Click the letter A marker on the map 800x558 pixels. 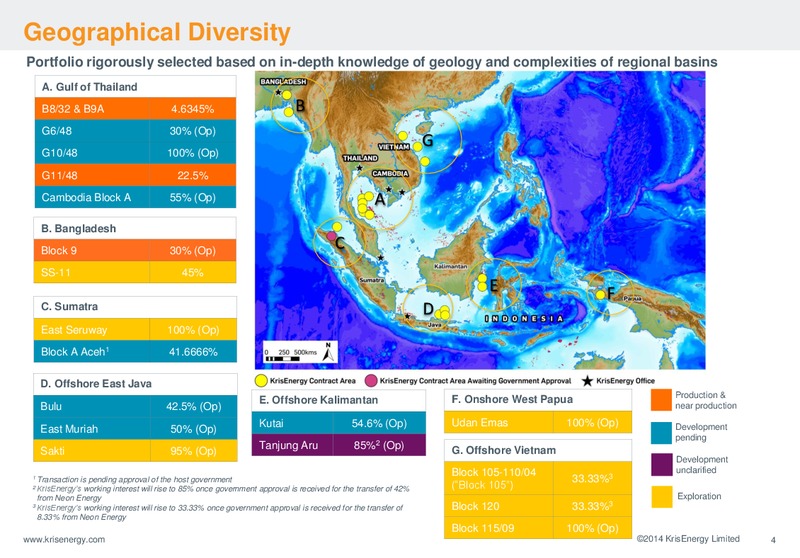click(380, 199)
